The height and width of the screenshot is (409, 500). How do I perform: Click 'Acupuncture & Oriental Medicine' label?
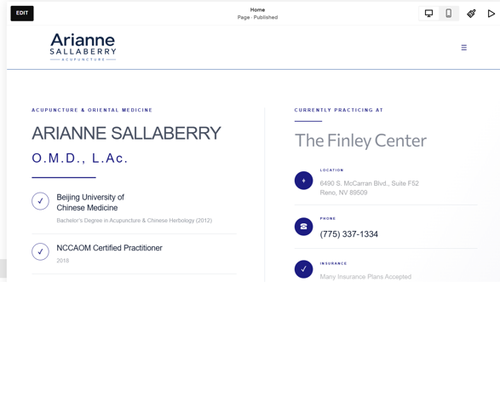(92, 110)
